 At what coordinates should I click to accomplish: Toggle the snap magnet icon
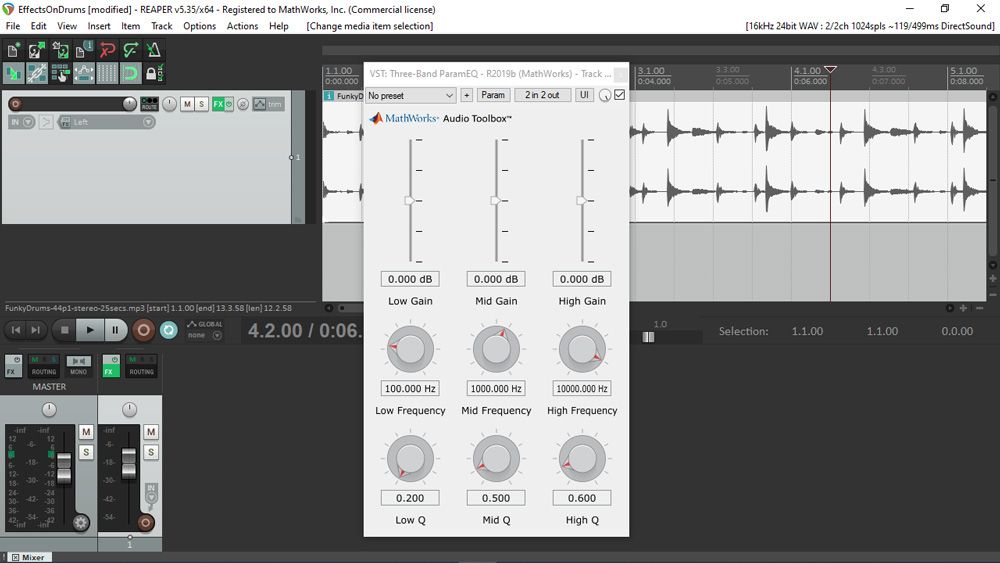point(131,73)
